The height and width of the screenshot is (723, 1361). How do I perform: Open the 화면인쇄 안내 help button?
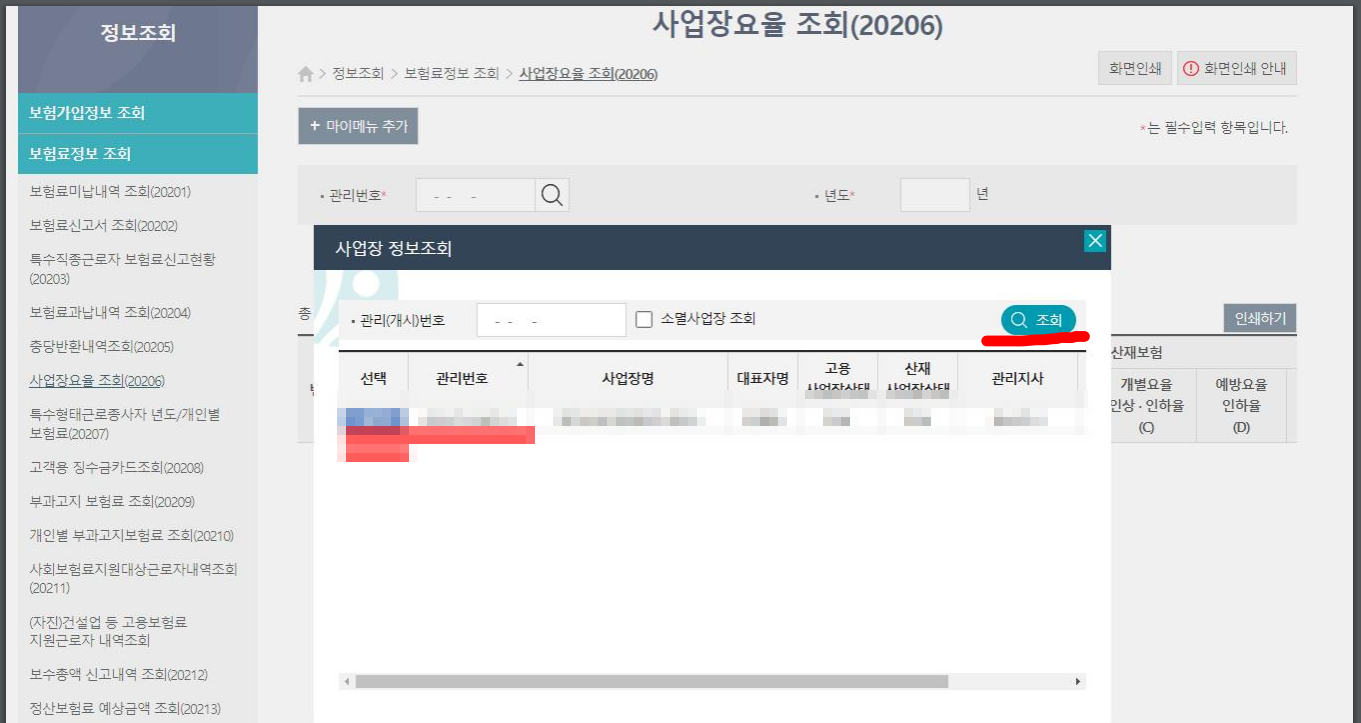point(1236,69)
